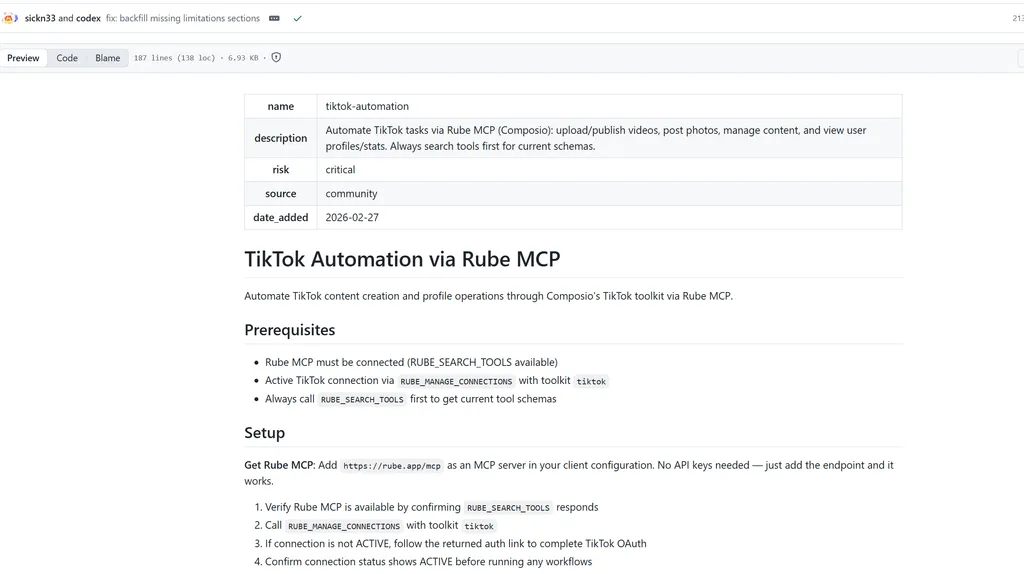The image size is (1024, 574).
Task: Expand commit message ellipsis button
Action: [274, 18]
